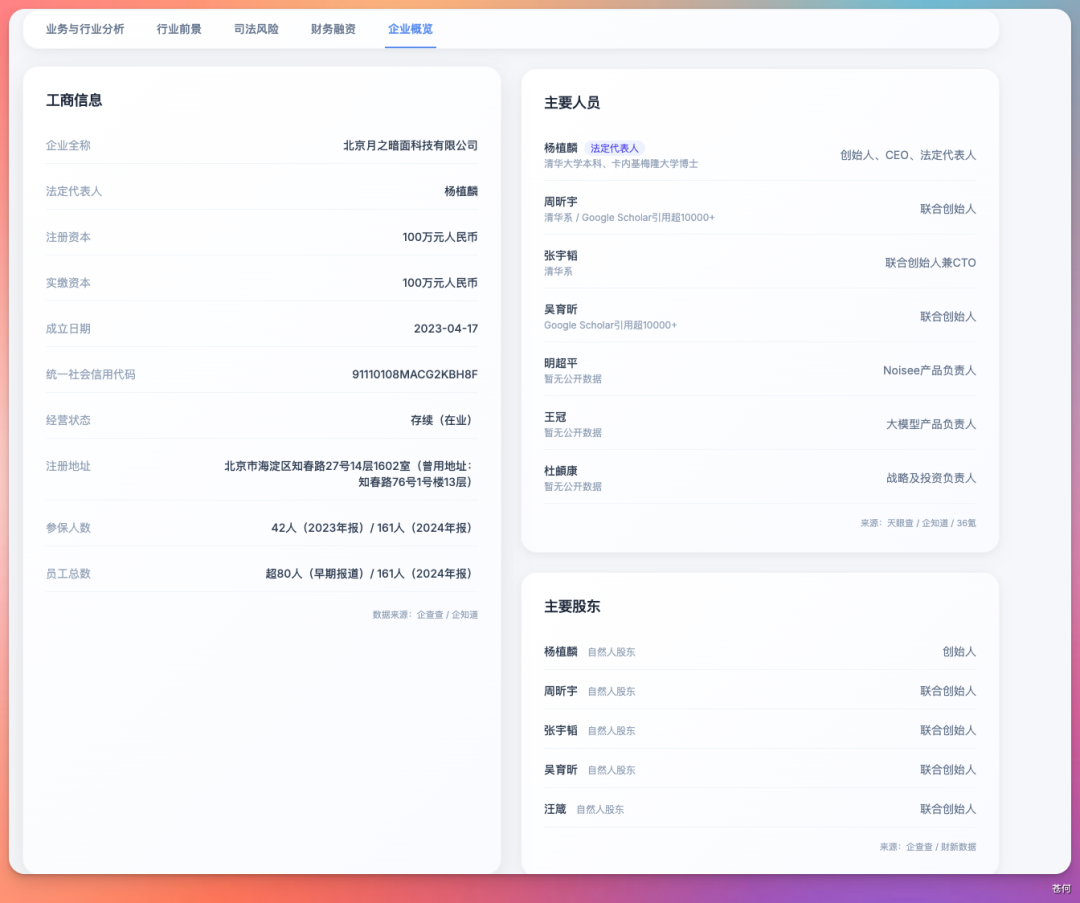Click the 法定代表人 badge next to 杨植麟
The height and width of the screenshot is (903, 1080).
614,148
